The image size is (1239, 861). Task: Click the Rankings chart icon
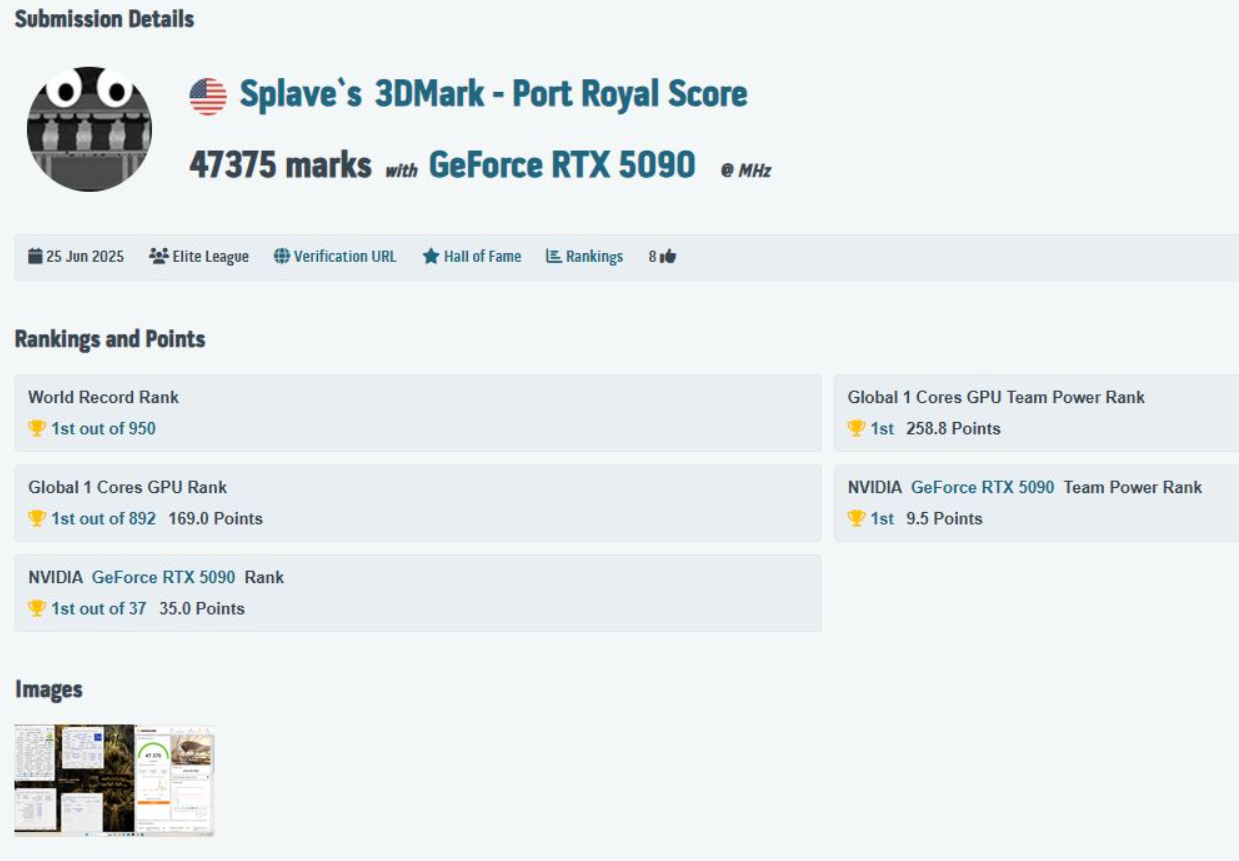553,256
